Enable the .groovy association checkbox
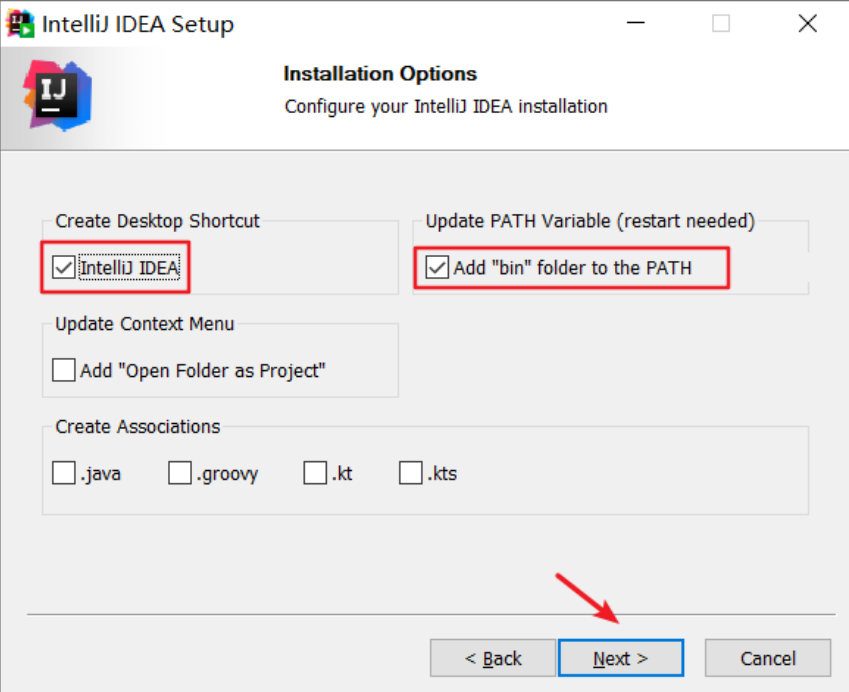Viewport: 849px width, 692px height. [180, 473]
